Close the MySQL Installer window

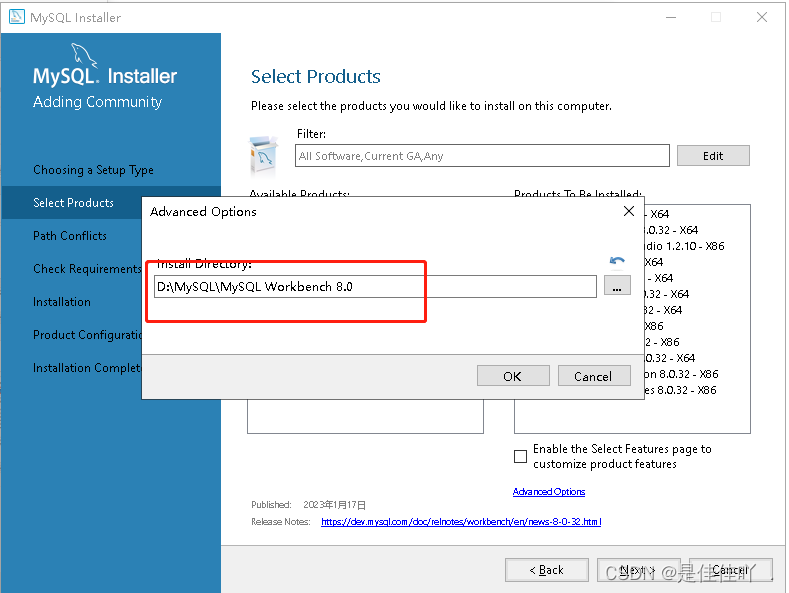click(x=762, y=17)
